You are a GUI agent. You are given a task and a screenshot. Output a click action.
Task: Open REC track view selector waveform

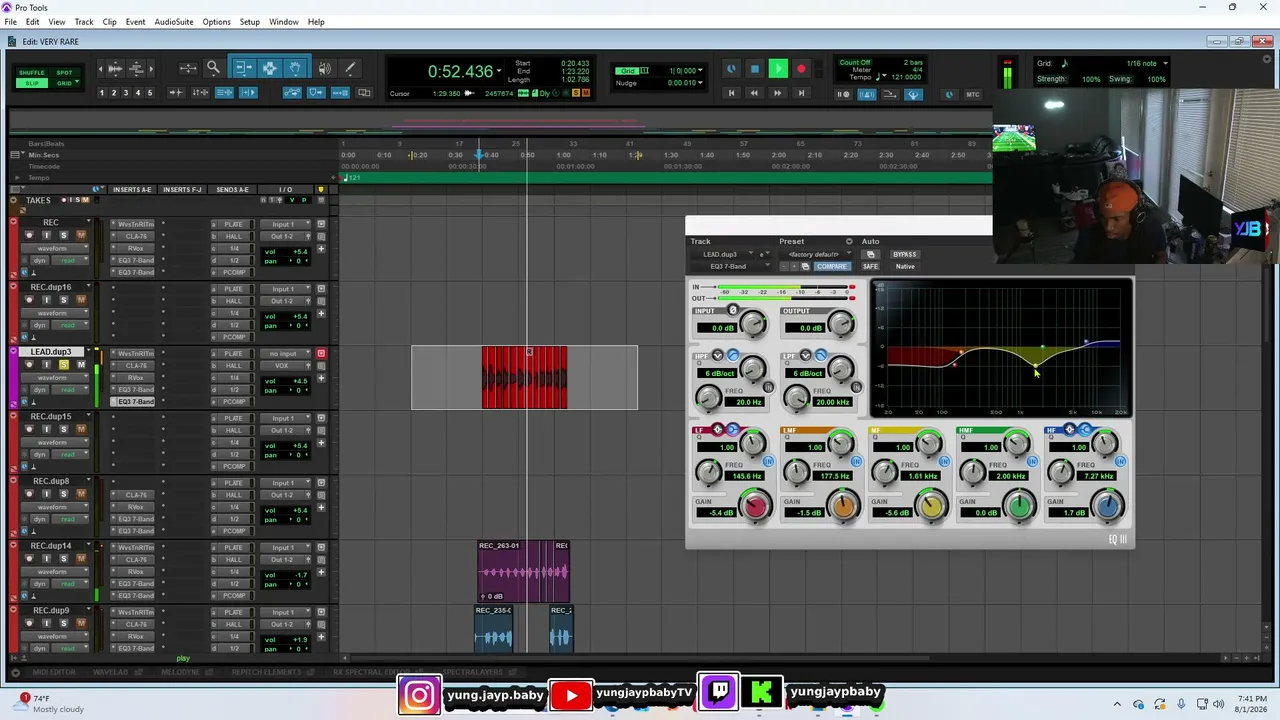(55, 248)
